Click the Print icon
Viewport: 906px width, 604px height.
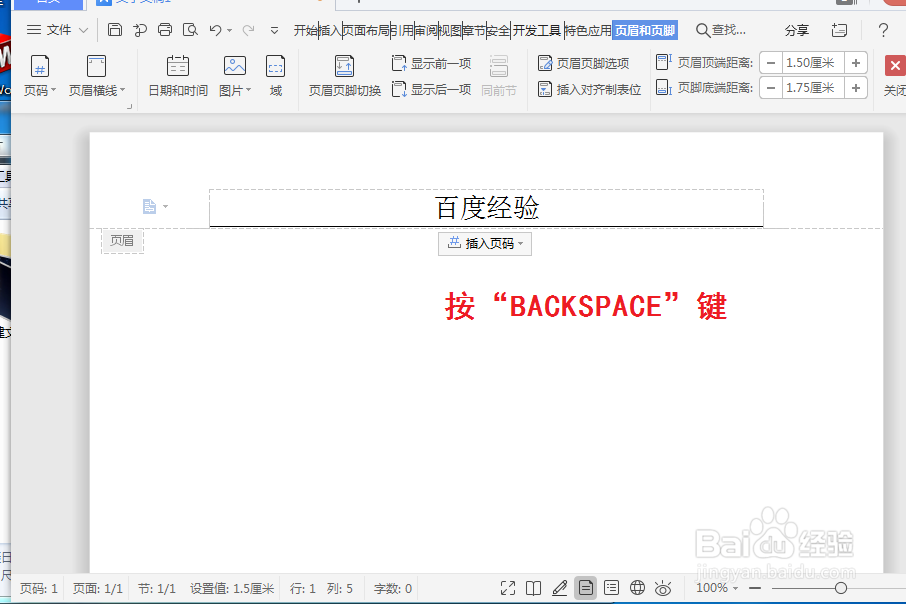(x=165, y=30)
